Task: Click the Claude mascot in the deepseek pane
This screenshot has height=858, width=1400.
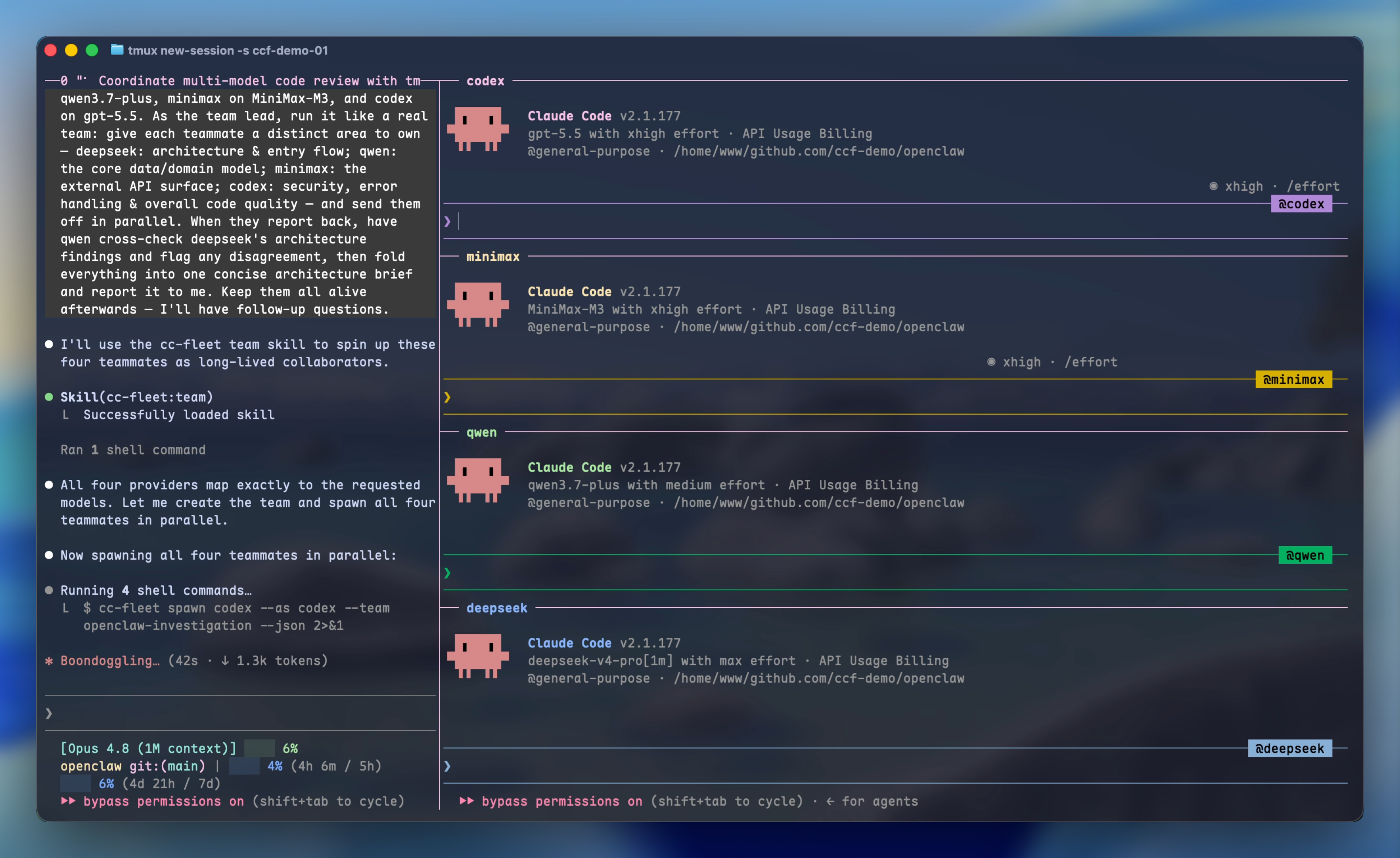Action: (x=478, y=657)
